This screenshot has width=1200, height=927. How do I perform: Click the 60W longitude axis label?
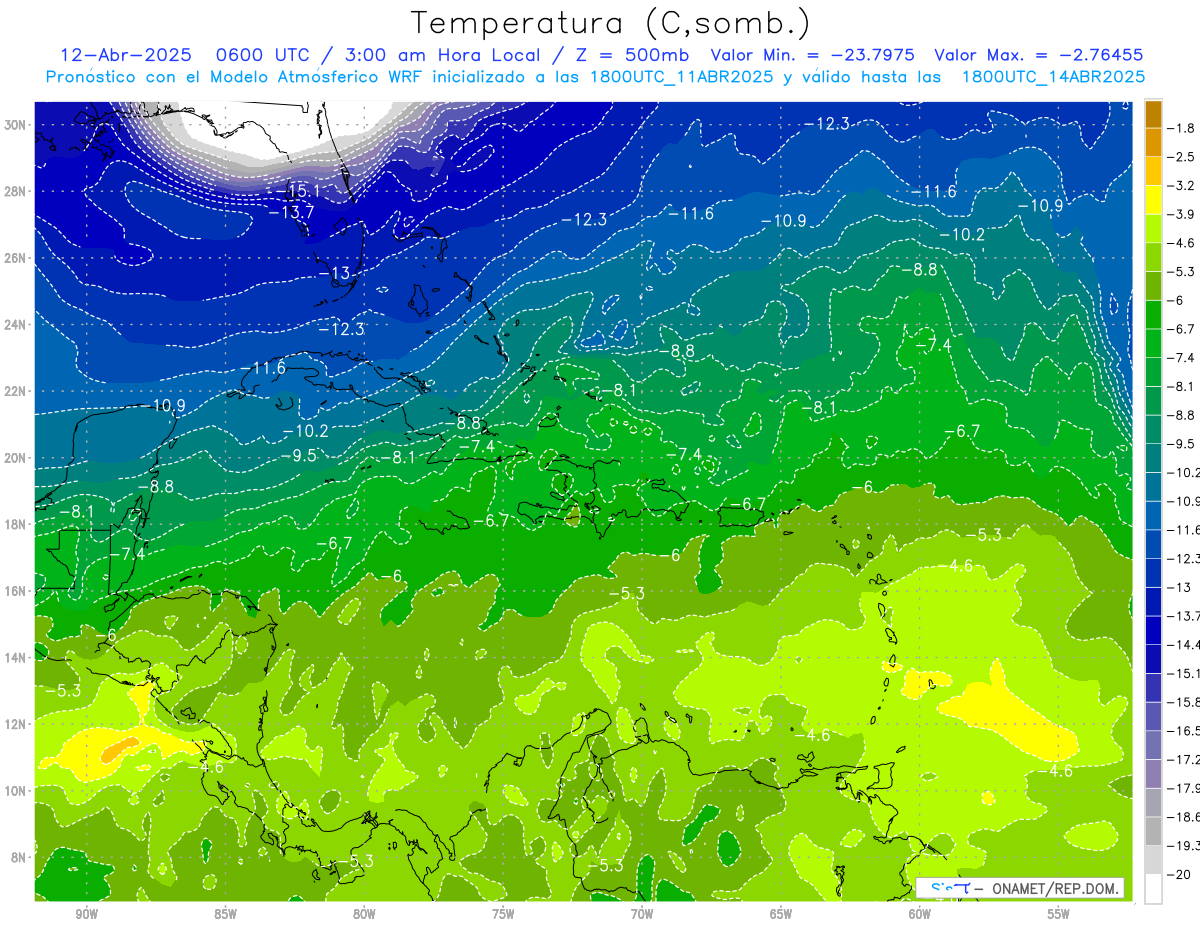pos(920,914)
